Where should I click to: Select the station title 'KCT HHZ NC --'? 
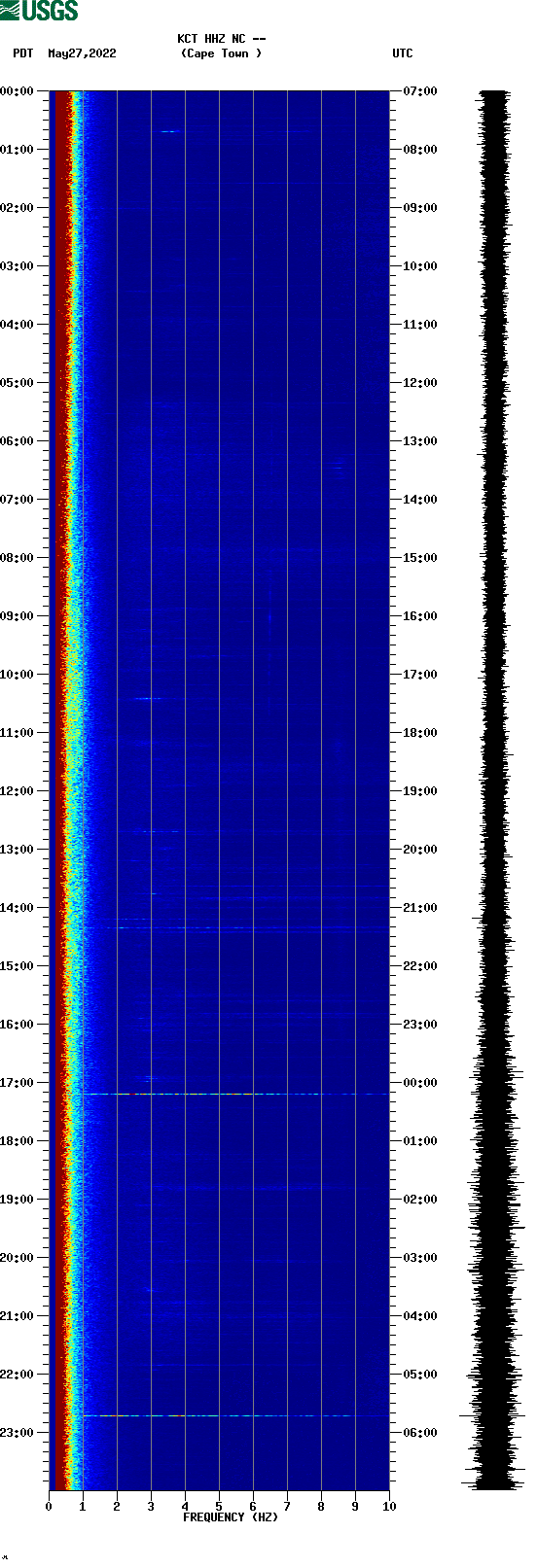point(221,39)
